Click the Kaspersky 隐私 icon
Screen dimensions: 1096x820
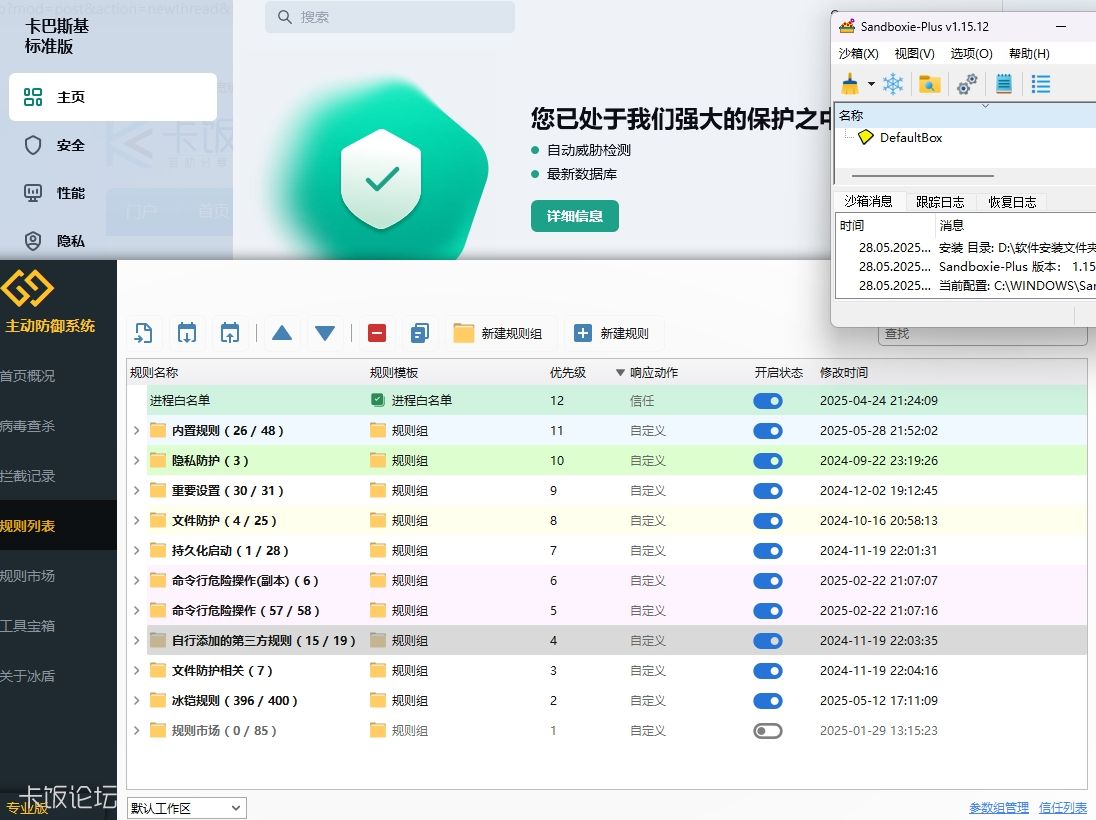(33, 241)
